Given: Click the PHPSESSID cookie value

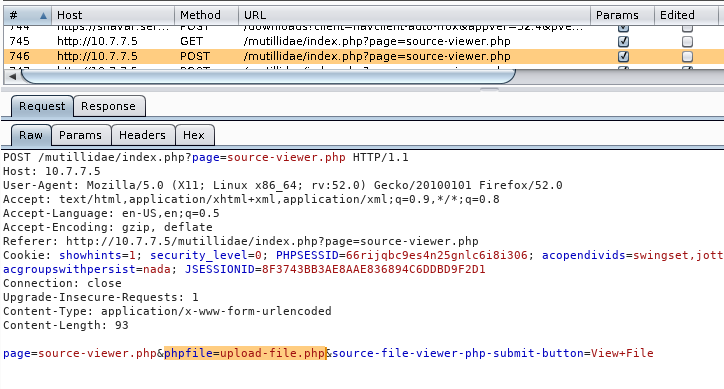Looking at the screenshot, I should [436, 255].
